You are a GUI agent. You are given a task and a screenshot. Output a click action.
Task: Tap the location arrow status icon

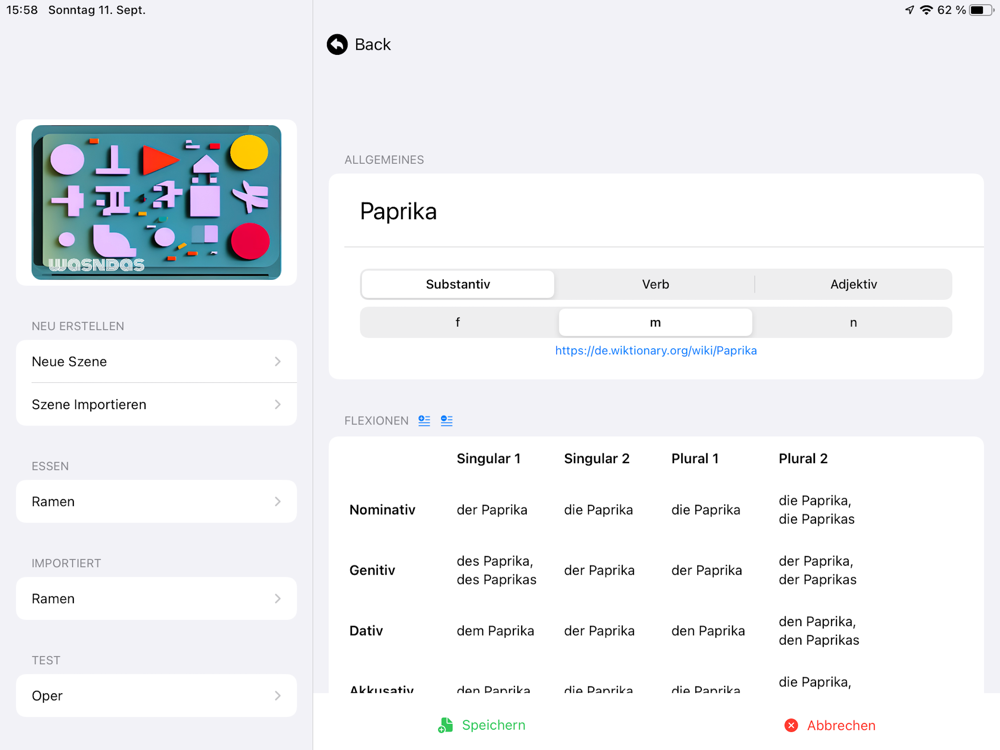click(909, 10)
